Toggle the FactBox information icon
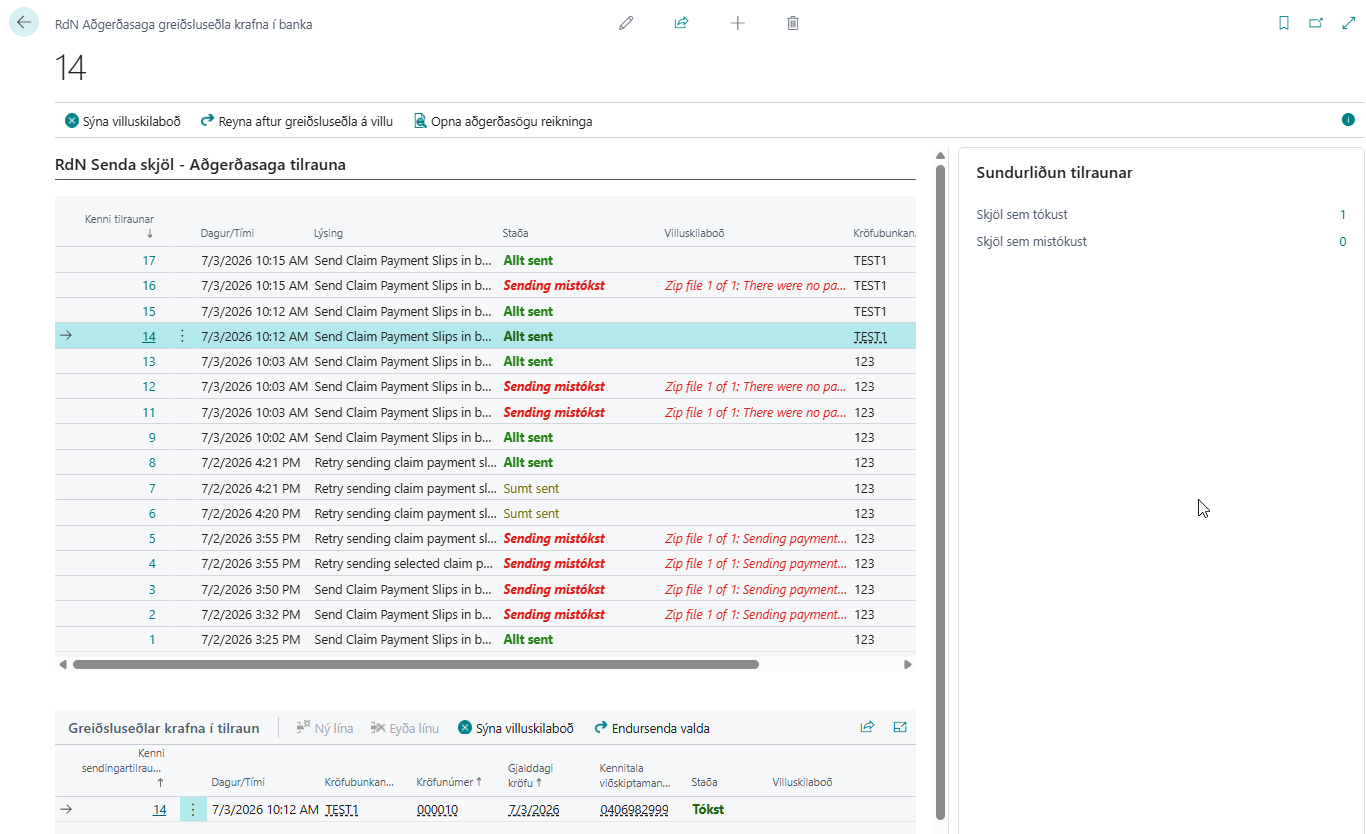1366x834 pixels. click(x=1348, y=120)
